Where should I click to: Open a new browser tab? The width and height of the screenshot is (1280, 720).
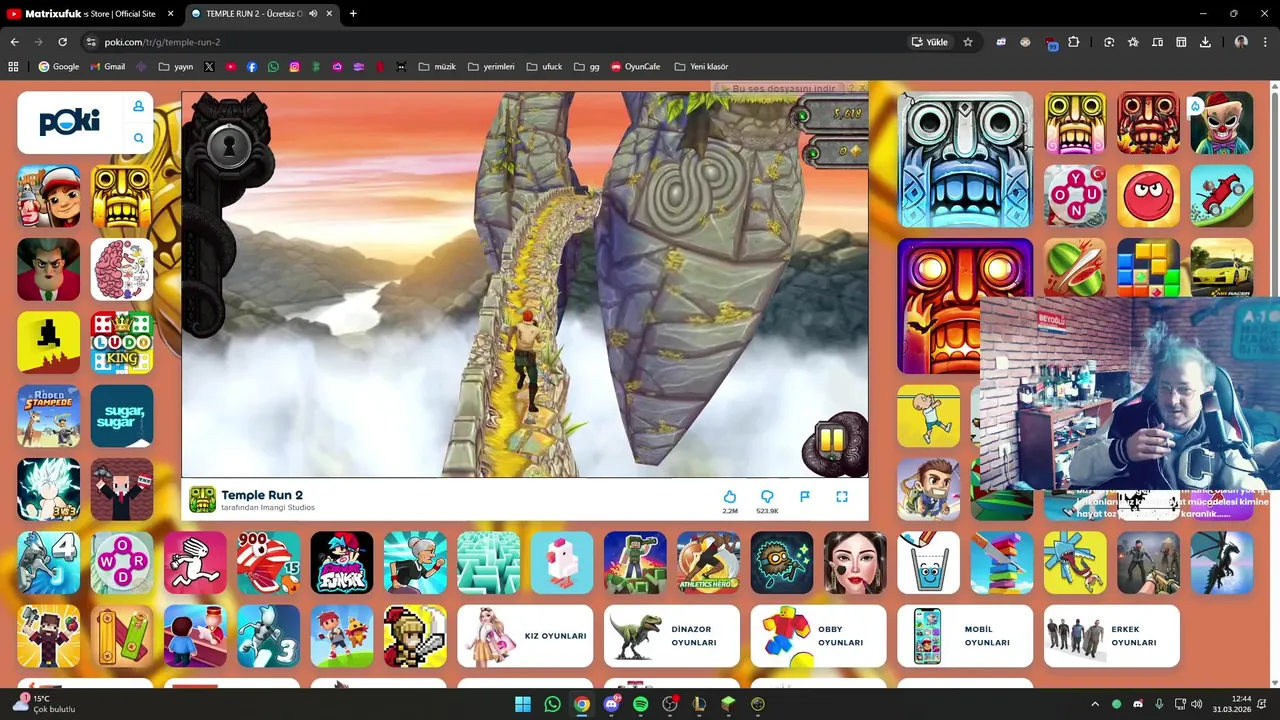coord(353,14)
